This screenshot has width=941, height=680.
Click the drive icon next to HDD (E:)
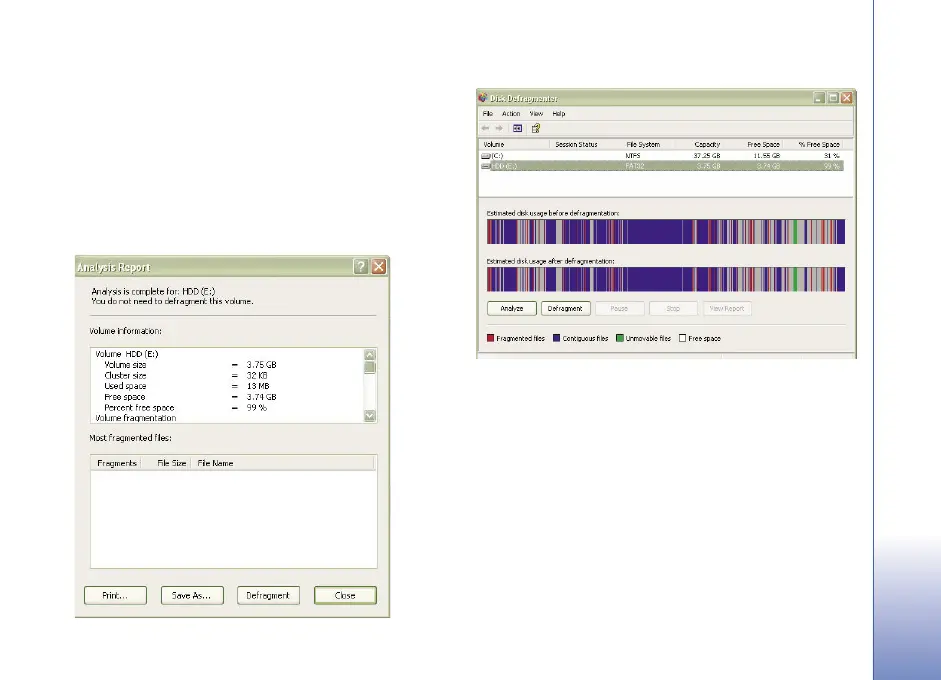point(486,166)
